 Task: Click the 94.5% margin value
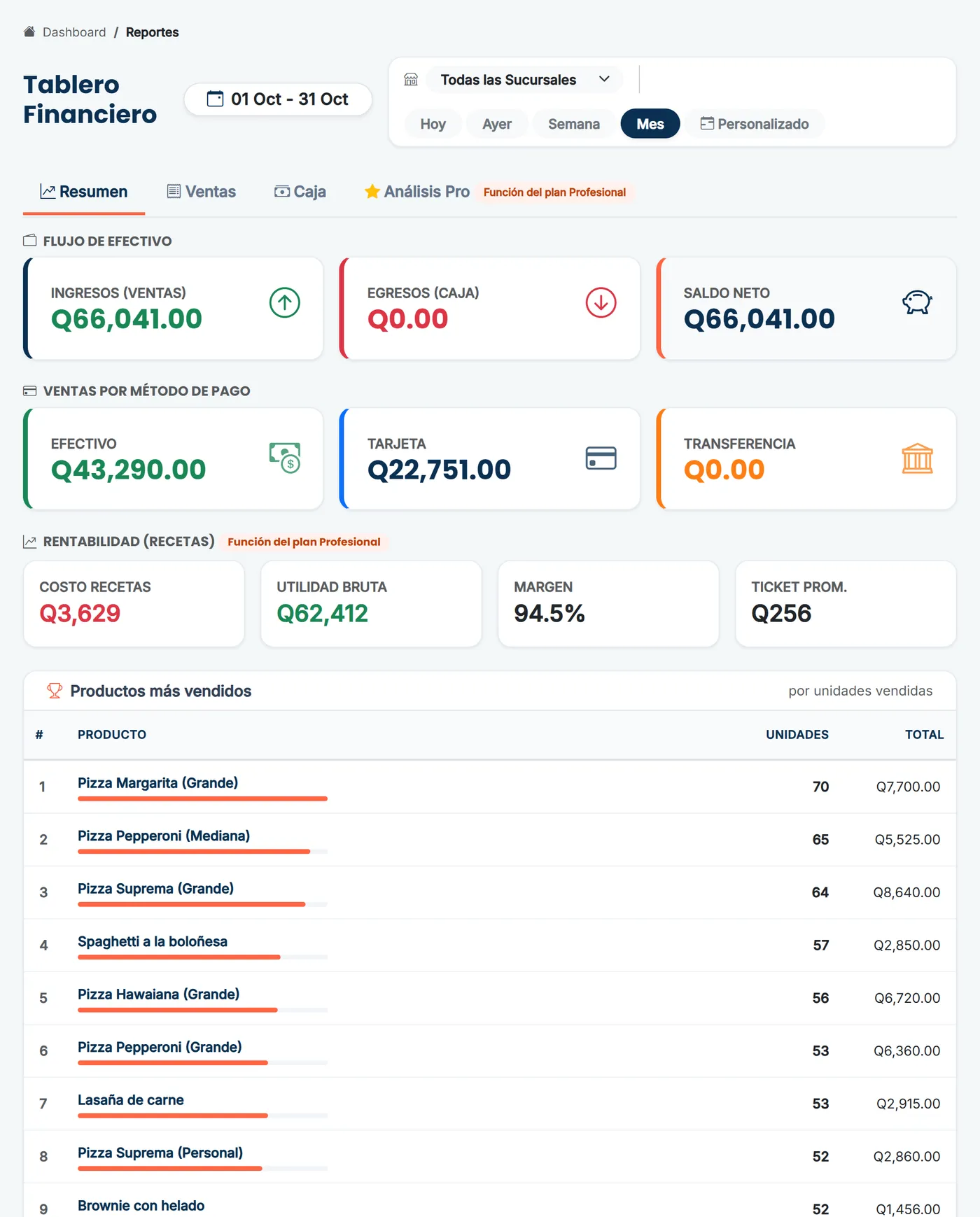click(549, 613)
